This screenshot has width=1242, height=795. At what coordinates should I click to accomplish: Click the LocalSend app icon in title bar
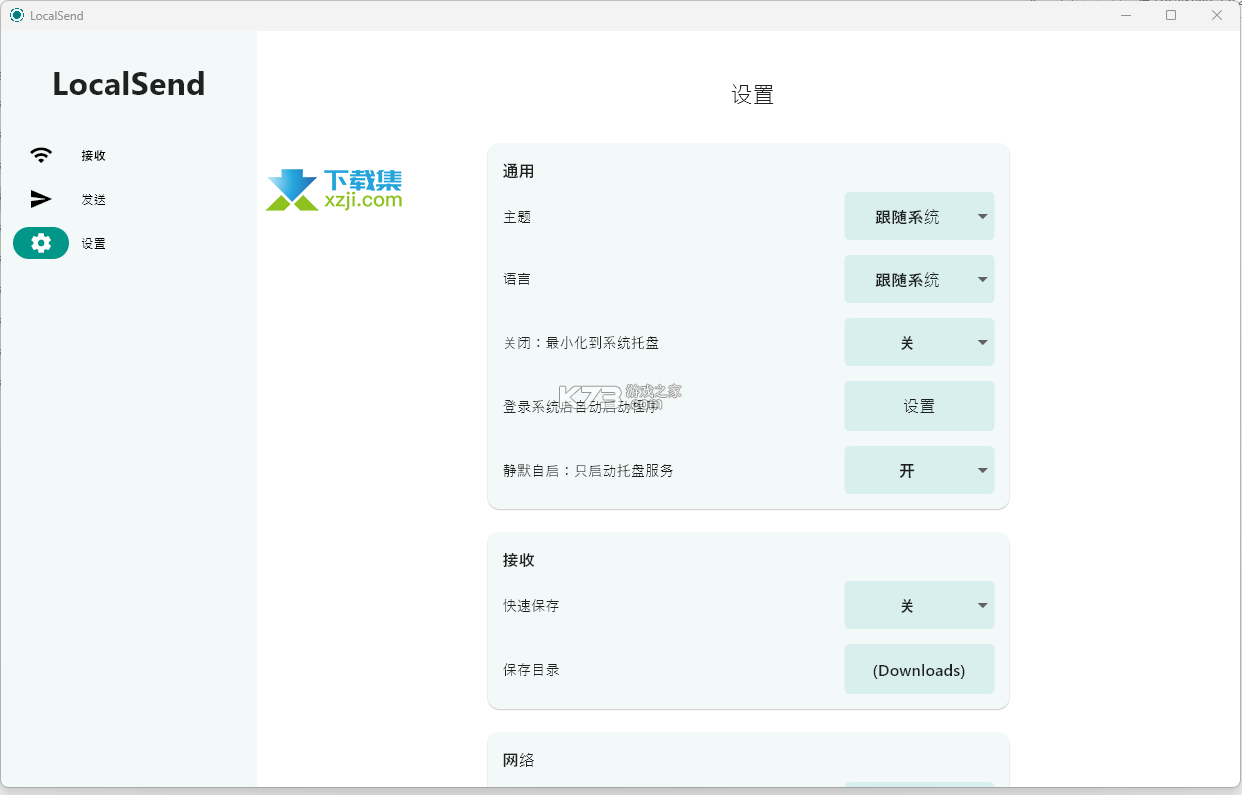(16, 15)
